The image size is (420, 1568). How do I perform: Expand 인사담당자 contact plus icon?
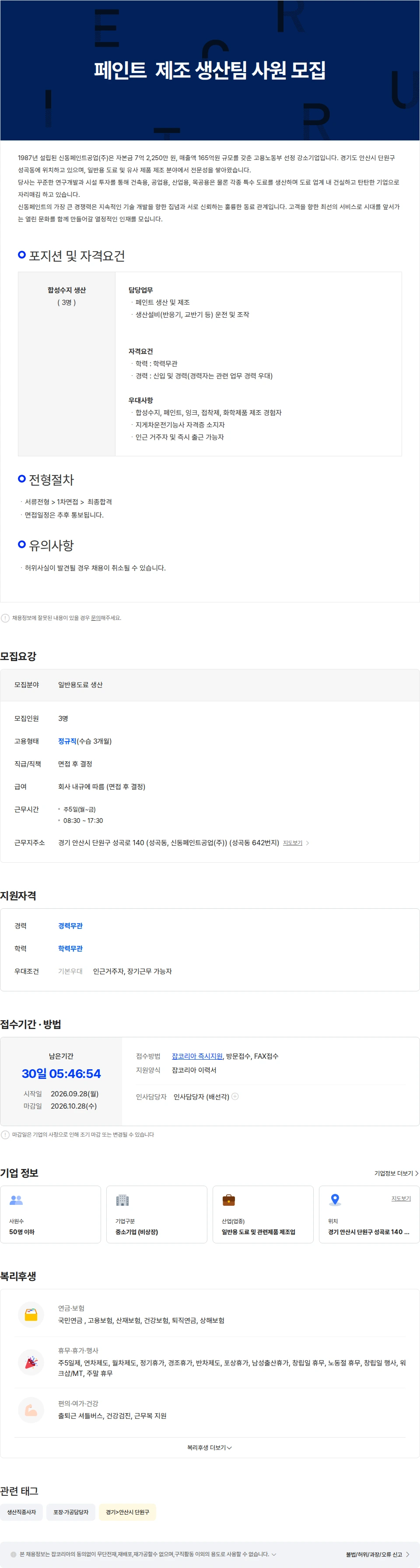coord(235,1096)
